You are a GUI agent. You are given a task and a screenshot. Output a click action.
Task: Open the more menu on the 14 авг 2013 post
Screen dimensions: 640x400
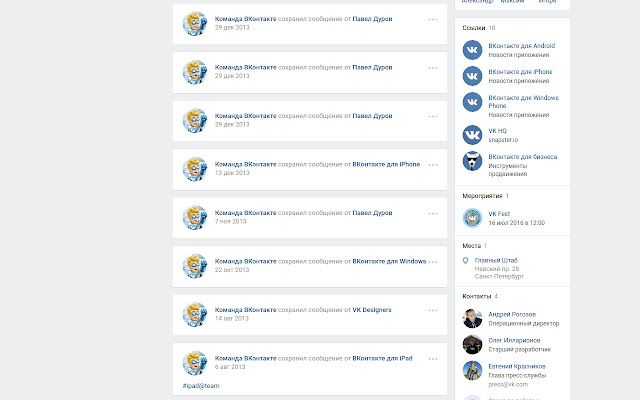433,311
